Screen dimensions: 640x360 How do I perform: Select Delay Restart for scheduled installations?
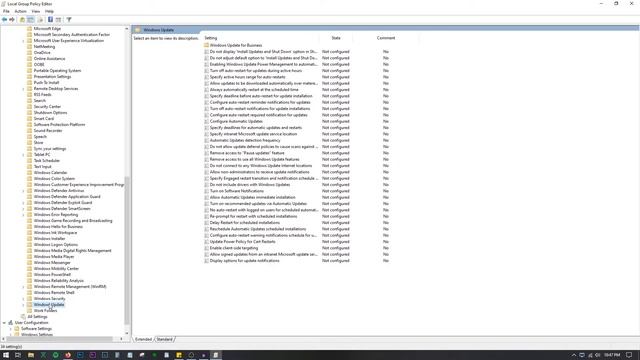click(244, 223)
